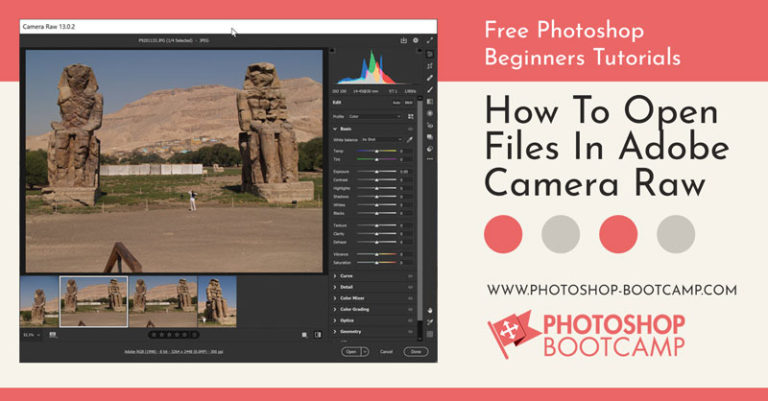Select the Graduated Filter tool
The width and height of the screenshot is (768, 401).
(x=430, y=101)
